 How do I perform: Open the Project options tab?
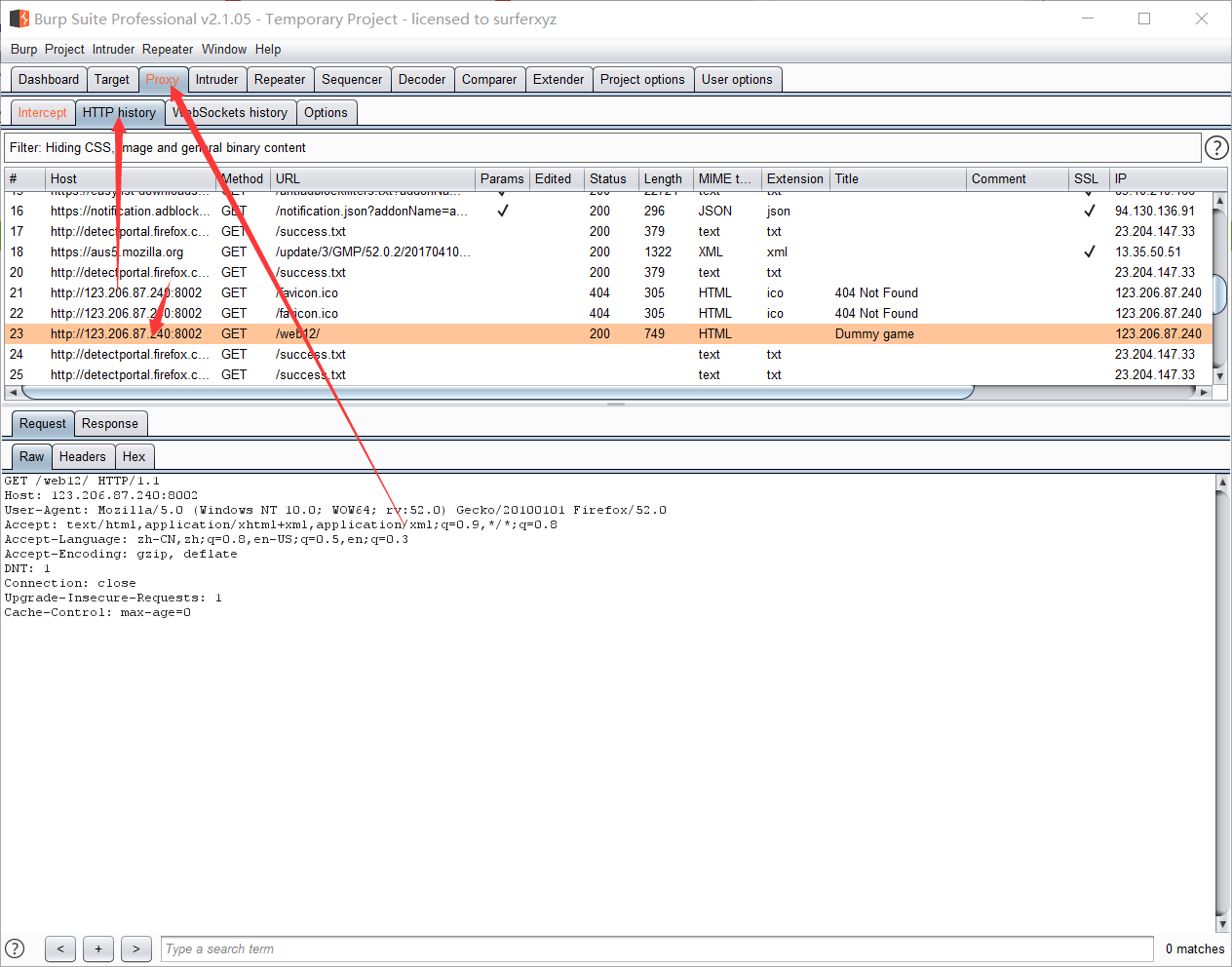point(642,80)
